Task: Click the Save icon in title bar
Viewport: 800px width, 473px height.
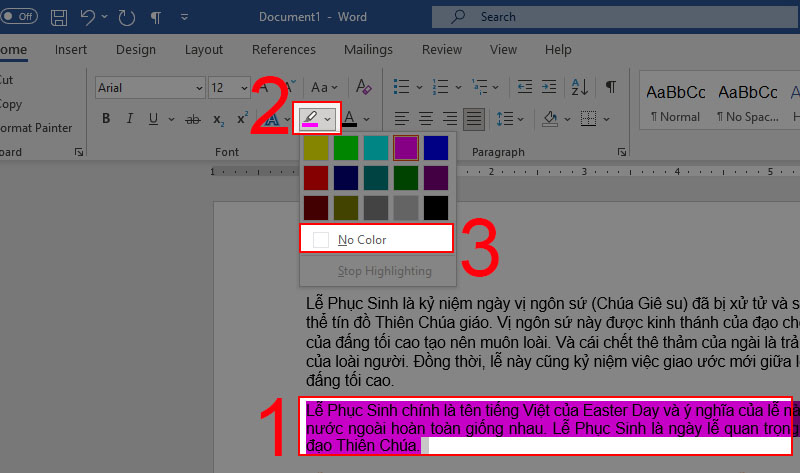Action: [x=59, y=17]
